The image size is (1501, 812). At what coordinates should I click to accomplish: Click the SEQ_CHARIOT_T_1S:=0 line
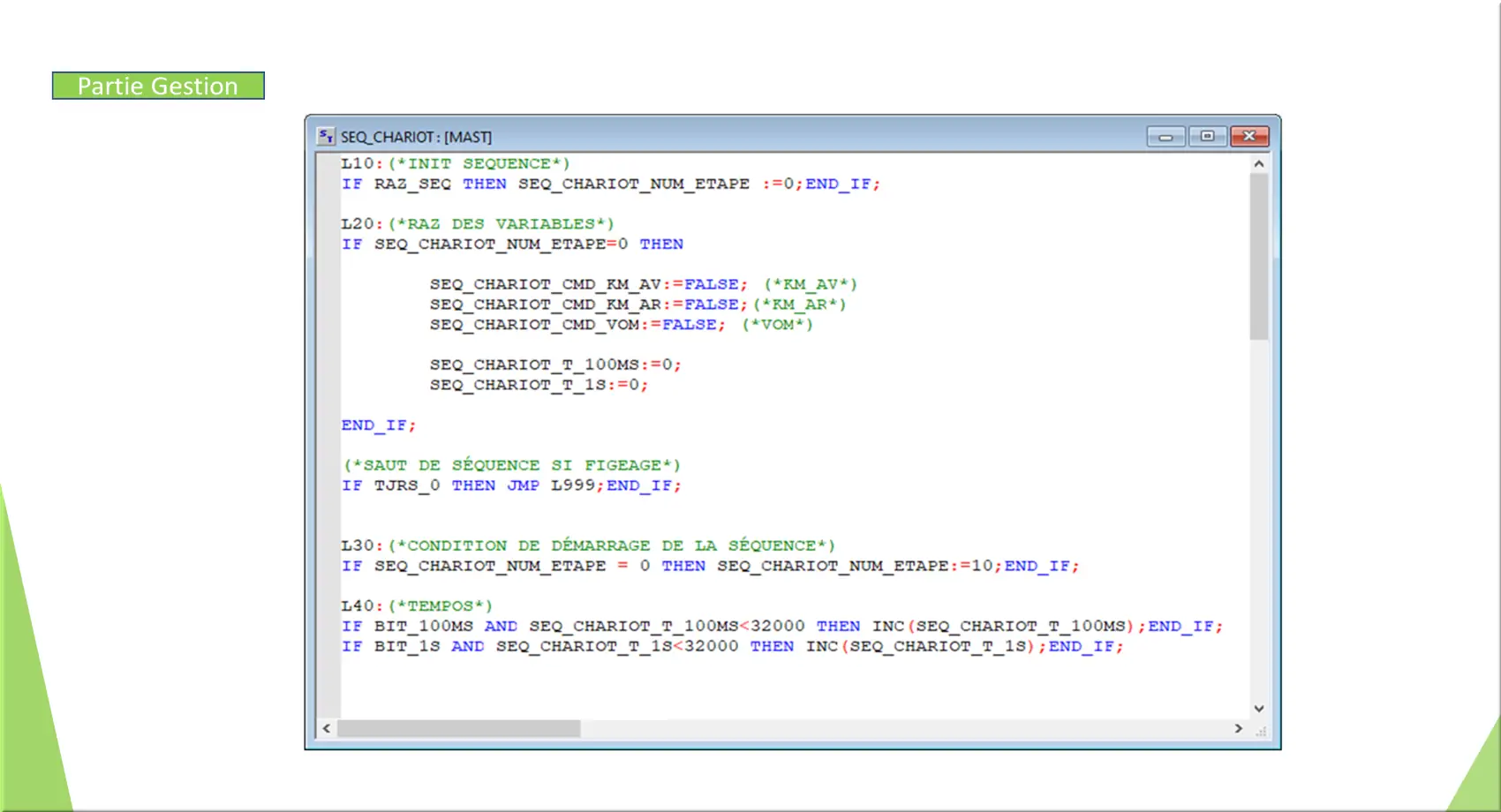(x=539, y=385)
